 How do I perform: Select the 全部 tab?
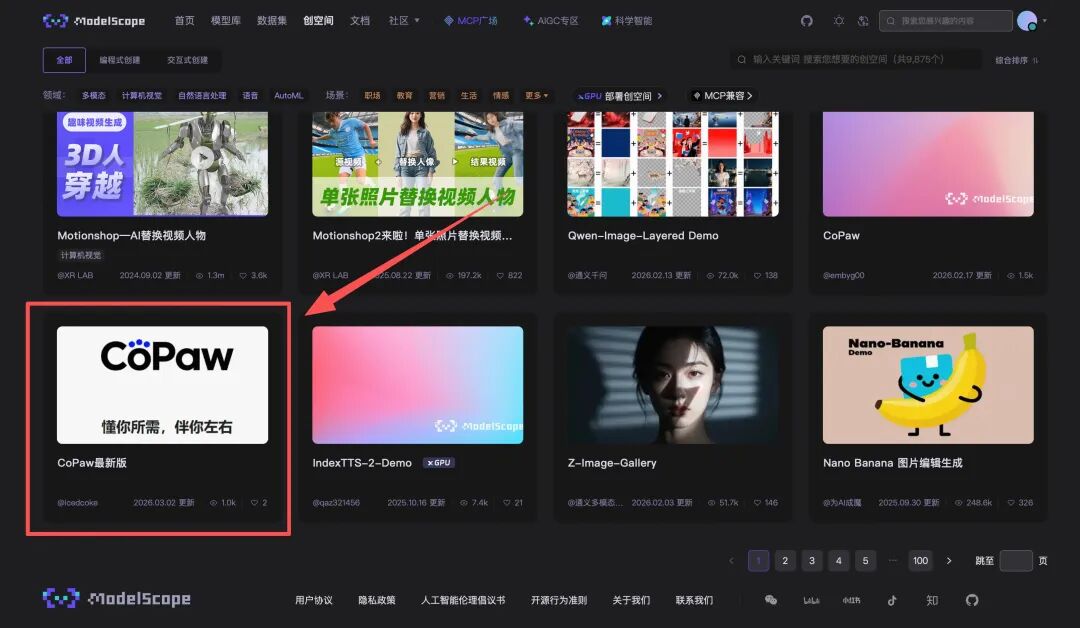coord(64,60)
